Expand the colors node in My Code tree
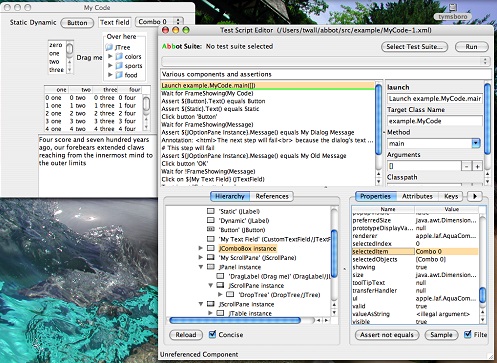Screen dimensions: 497x363 tap(110, 56)
